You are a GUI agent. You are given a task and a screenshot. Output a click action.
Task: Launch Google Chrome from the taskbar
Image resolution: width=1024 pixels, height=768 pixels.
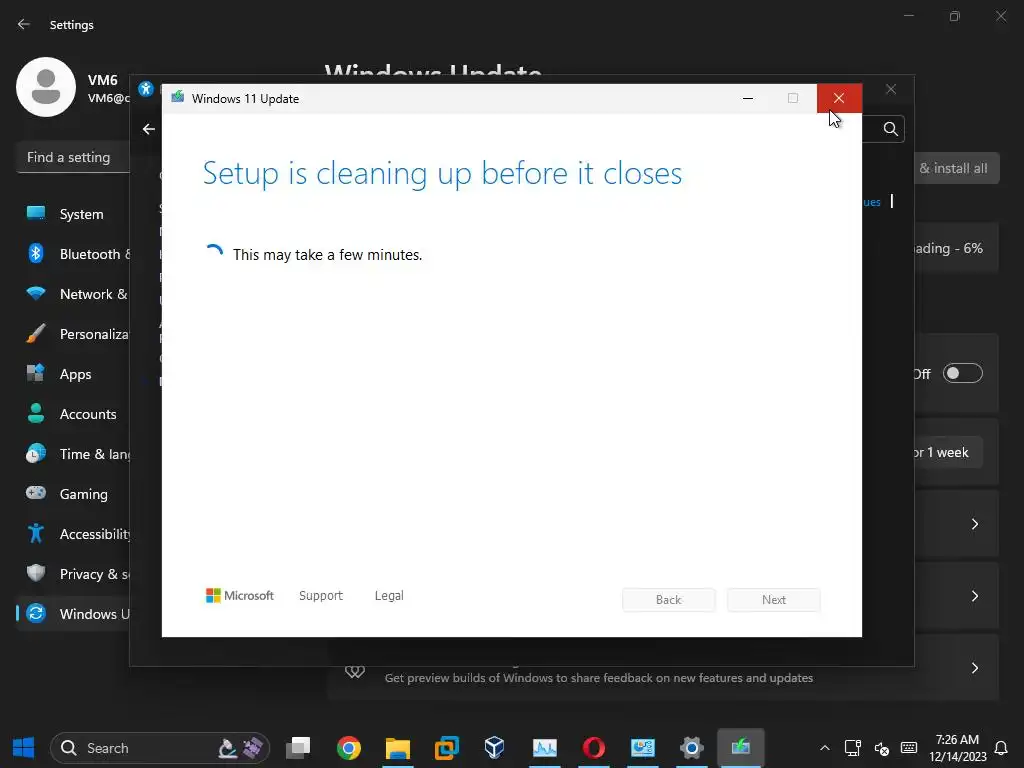click(x=349, y=748)
